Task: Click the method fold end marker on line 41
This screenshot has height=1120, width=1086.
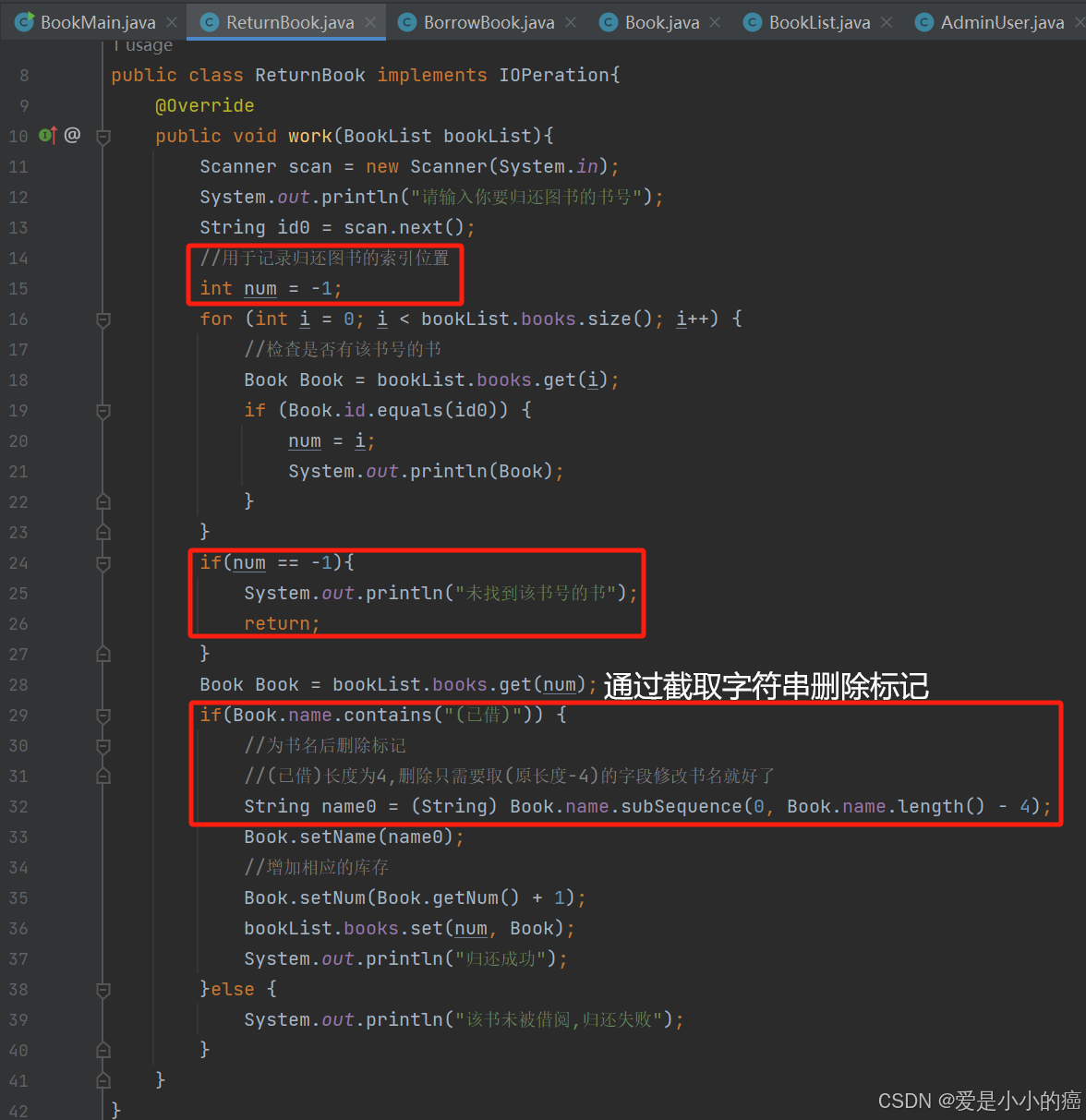Action: pyautogui.click(x=103, y=1080)
